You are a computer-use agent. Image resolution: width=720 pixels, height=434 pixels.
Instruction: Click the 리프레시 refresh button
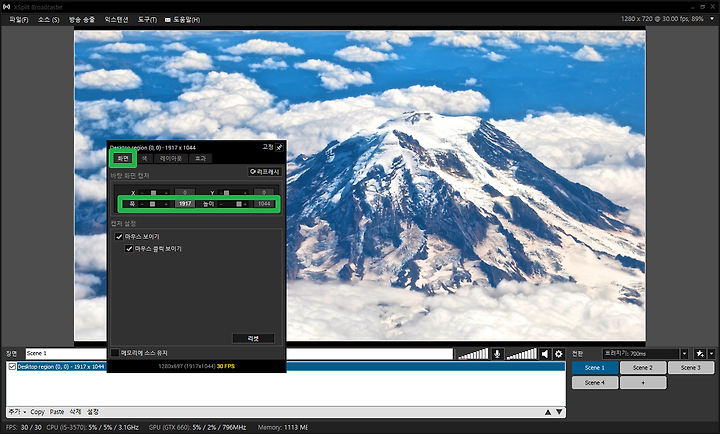[x=265, y=172]
